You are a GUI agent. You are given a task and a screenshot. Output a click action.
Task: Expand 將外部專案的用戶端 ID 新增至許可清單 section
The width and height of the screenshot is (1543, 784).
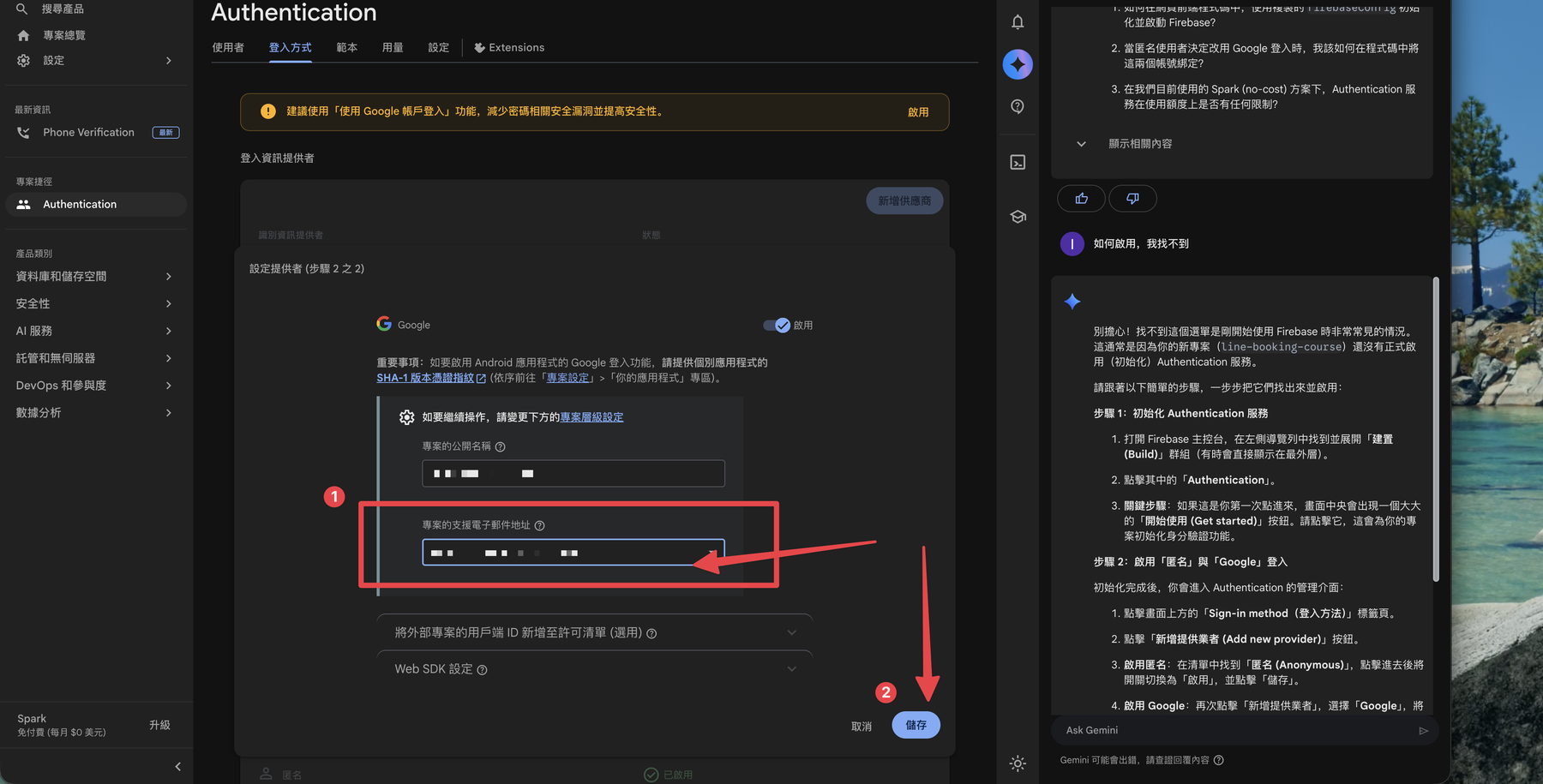(594, 633)
